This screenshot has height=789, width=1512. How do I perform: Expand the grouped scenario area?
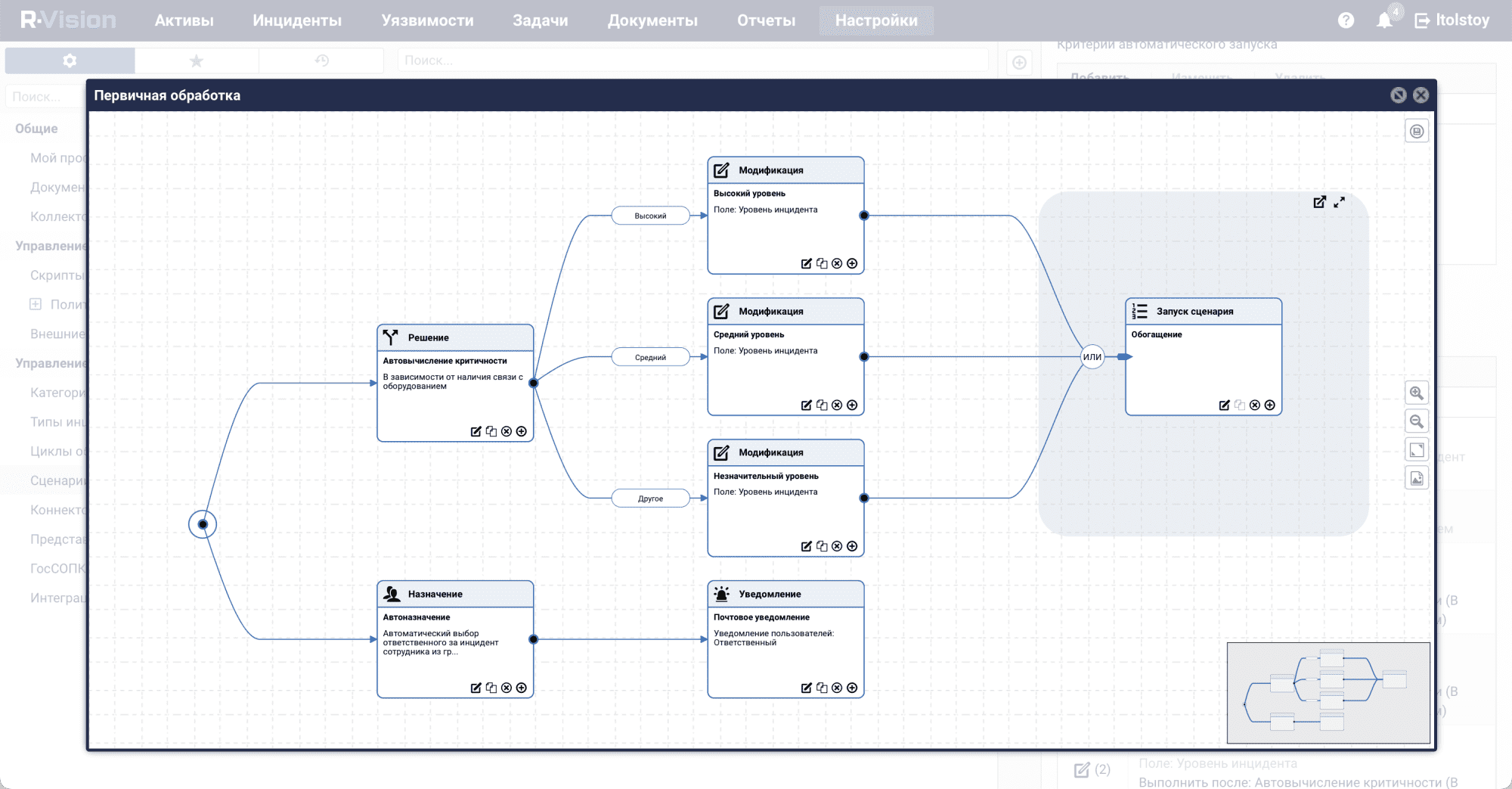1339,202
